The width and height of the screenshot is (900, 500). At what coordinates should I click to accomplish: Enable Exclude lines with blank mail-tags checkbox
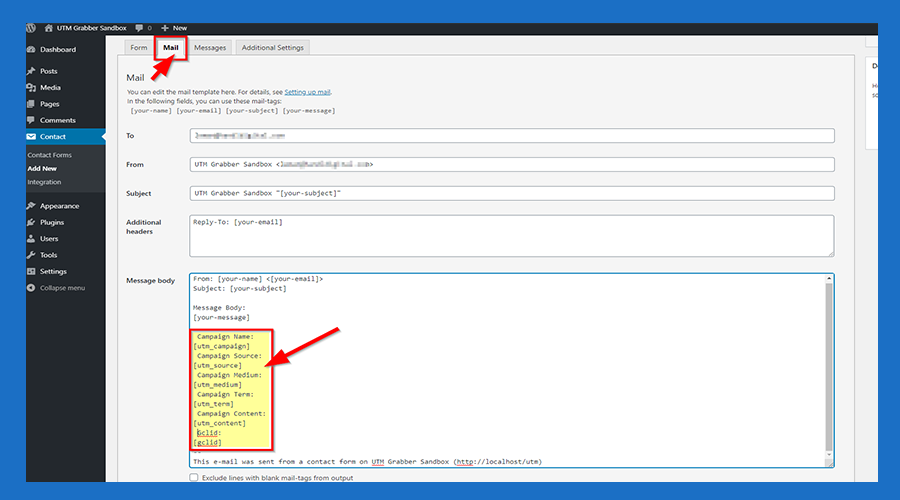pyautogui.click(x=194, y=478)
